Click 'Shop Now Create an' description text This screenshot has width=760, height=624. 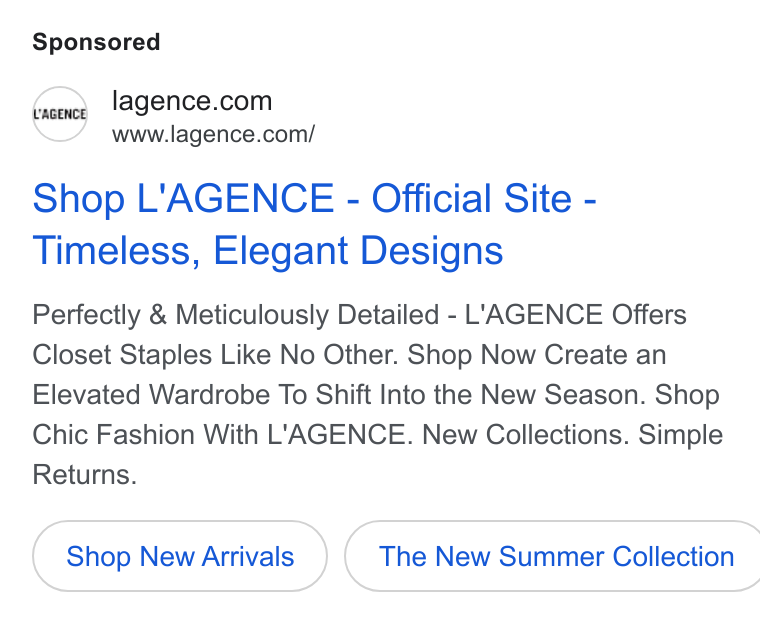(x=537, y=355)
